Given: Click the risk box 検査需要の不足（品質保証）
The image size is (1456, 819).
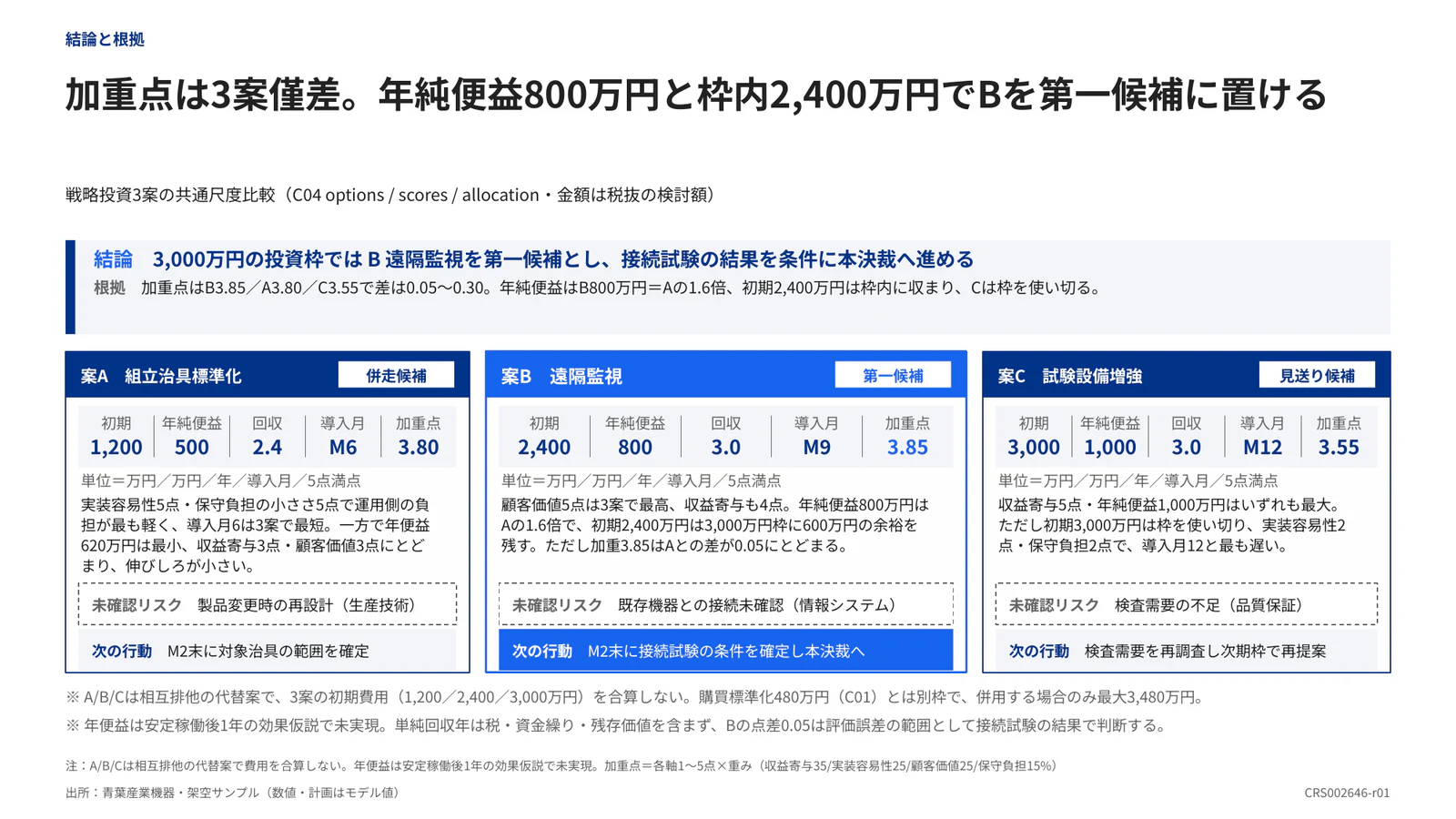Looking at the screenshot, I should [x=1187, y=604].
